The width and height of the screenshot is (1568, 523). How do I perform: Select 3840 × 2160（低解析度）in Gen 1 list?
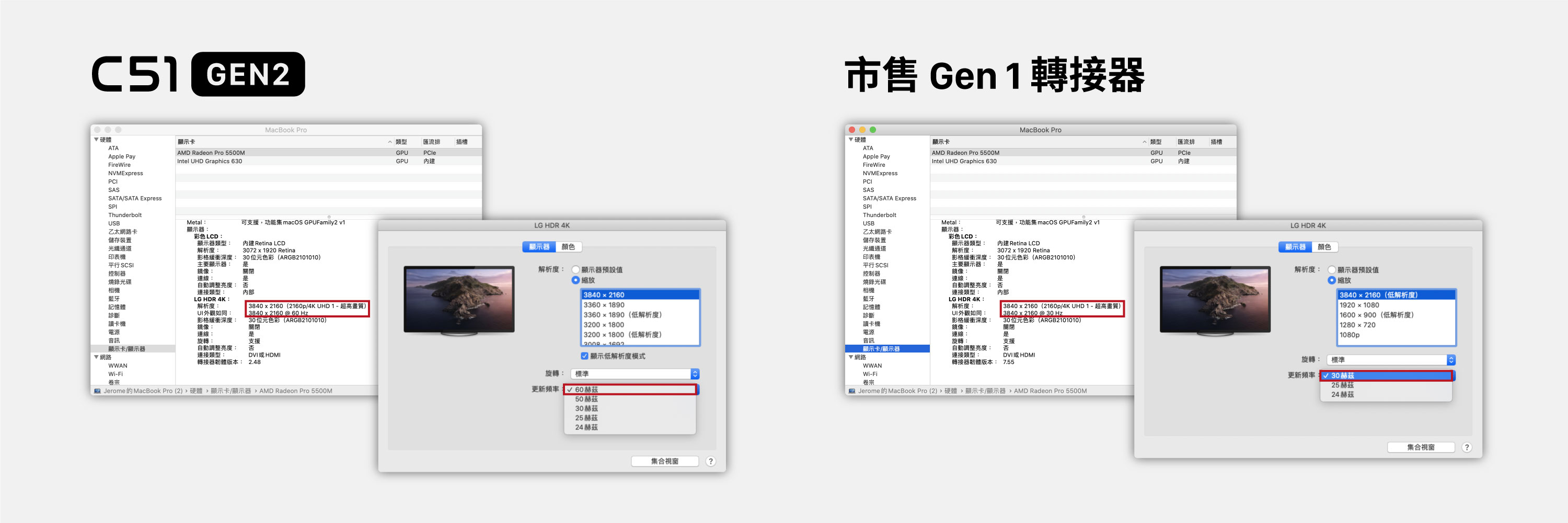tap(1397, 294)
